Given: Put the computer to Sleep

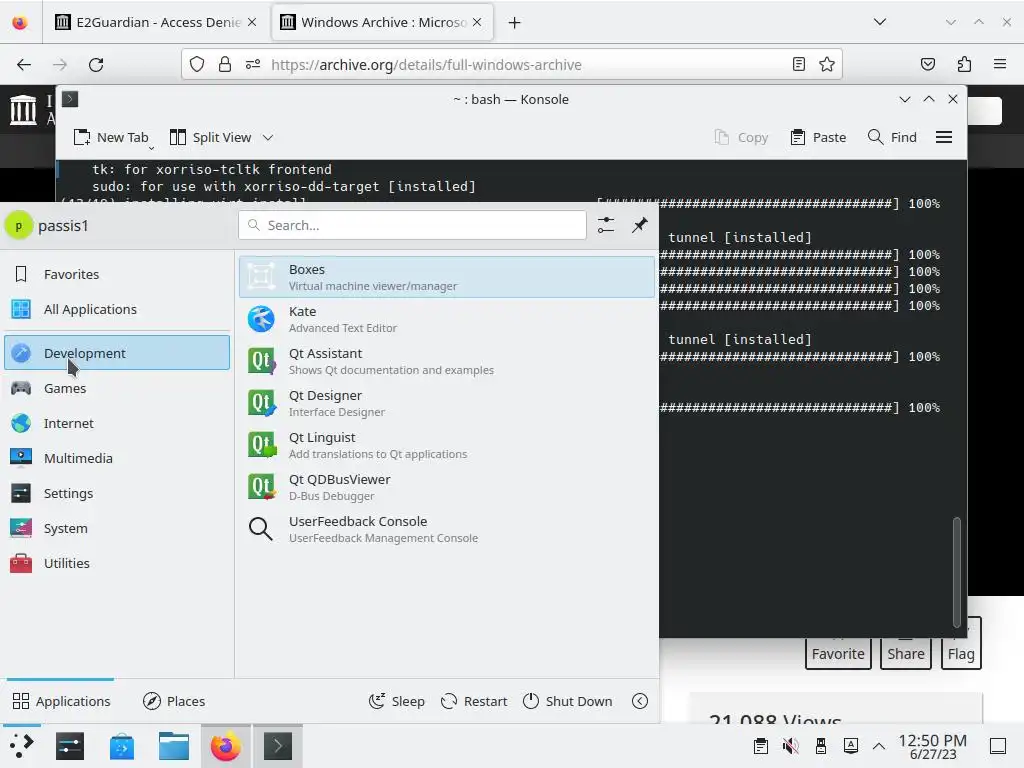Looking at the screenshot, I should pos(396,701).
